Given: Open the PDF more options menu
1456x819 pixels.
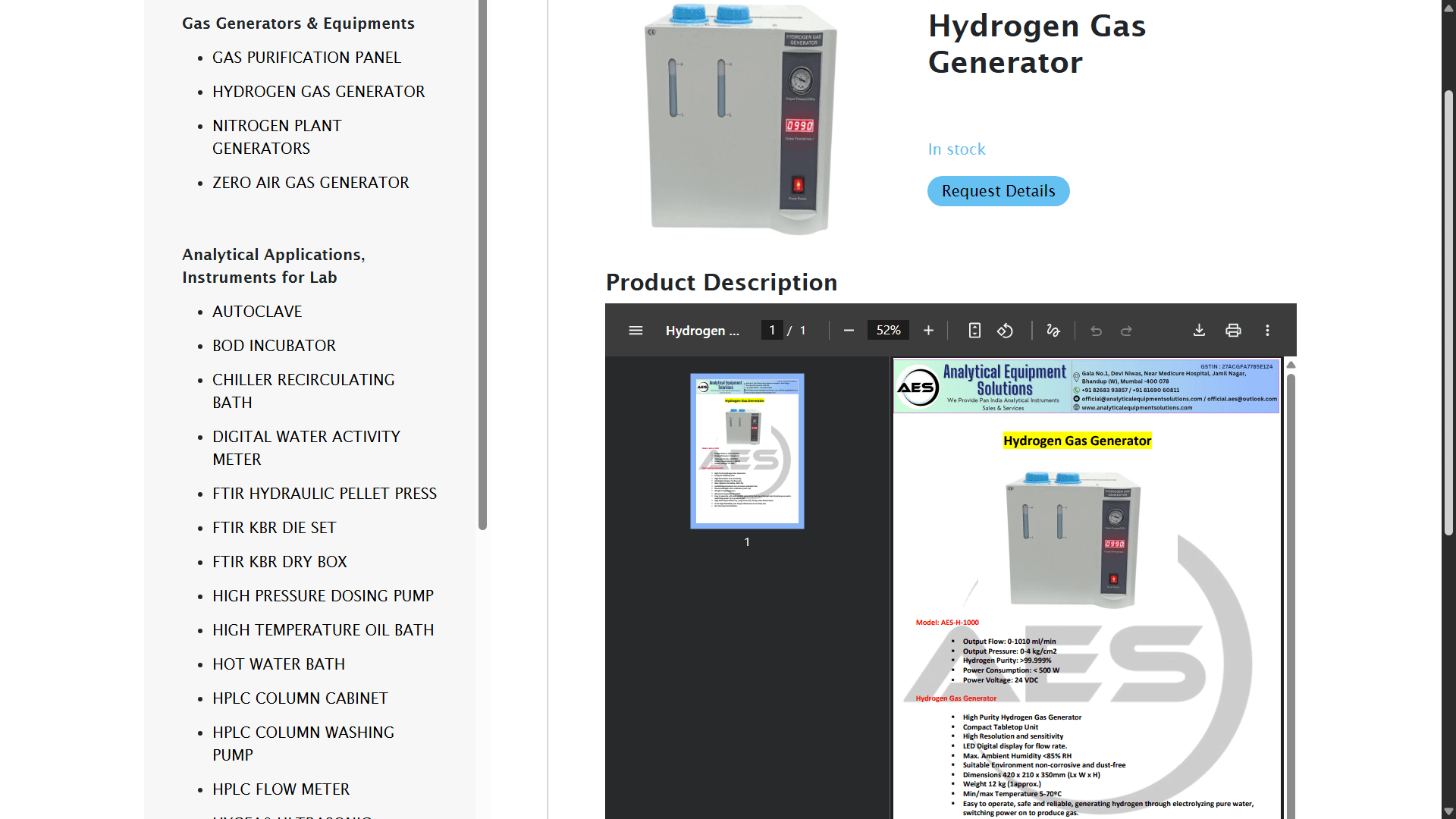Looking at the screenshot, I should (x=1267, y=330).
